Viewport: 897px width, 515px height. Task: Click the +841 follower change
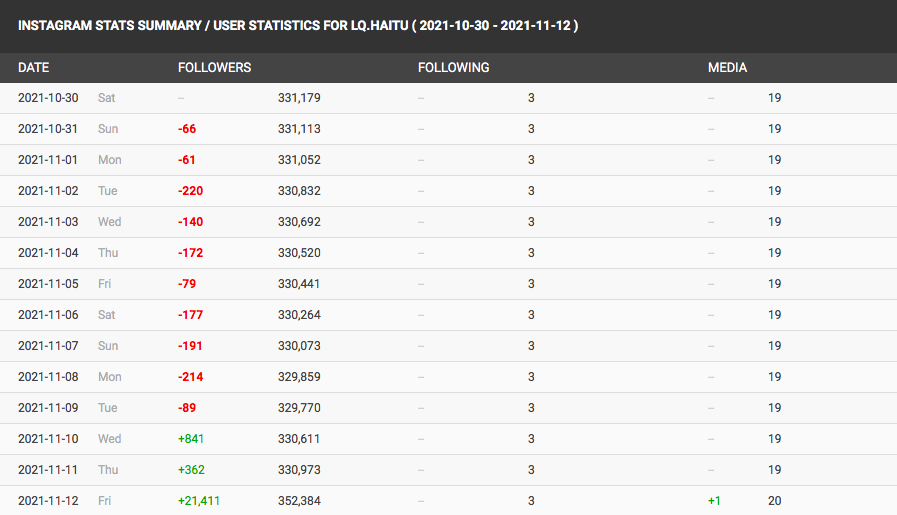(191, 439)
